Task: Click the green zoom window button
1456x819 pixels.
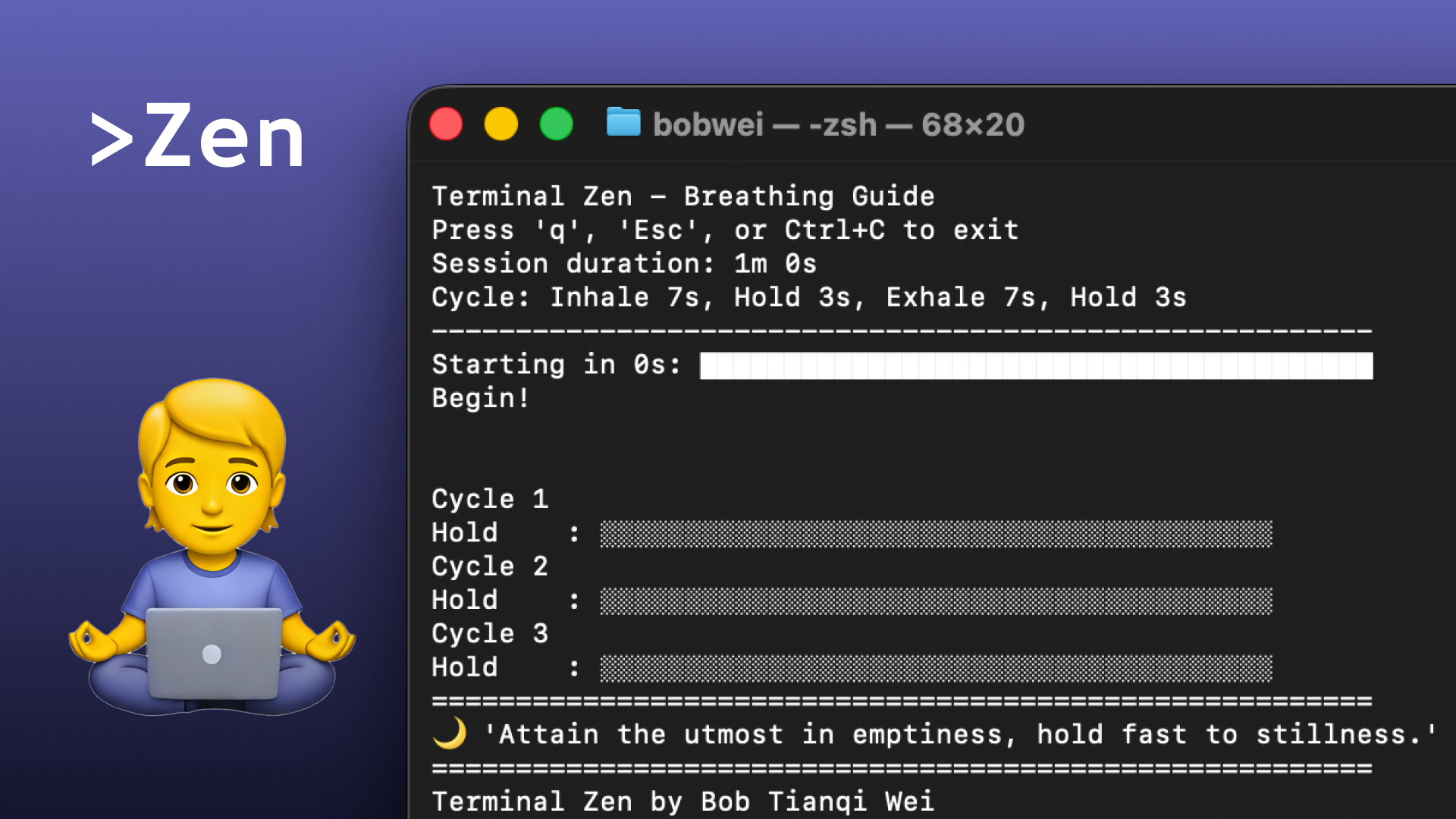Action: tap(557, 124)
